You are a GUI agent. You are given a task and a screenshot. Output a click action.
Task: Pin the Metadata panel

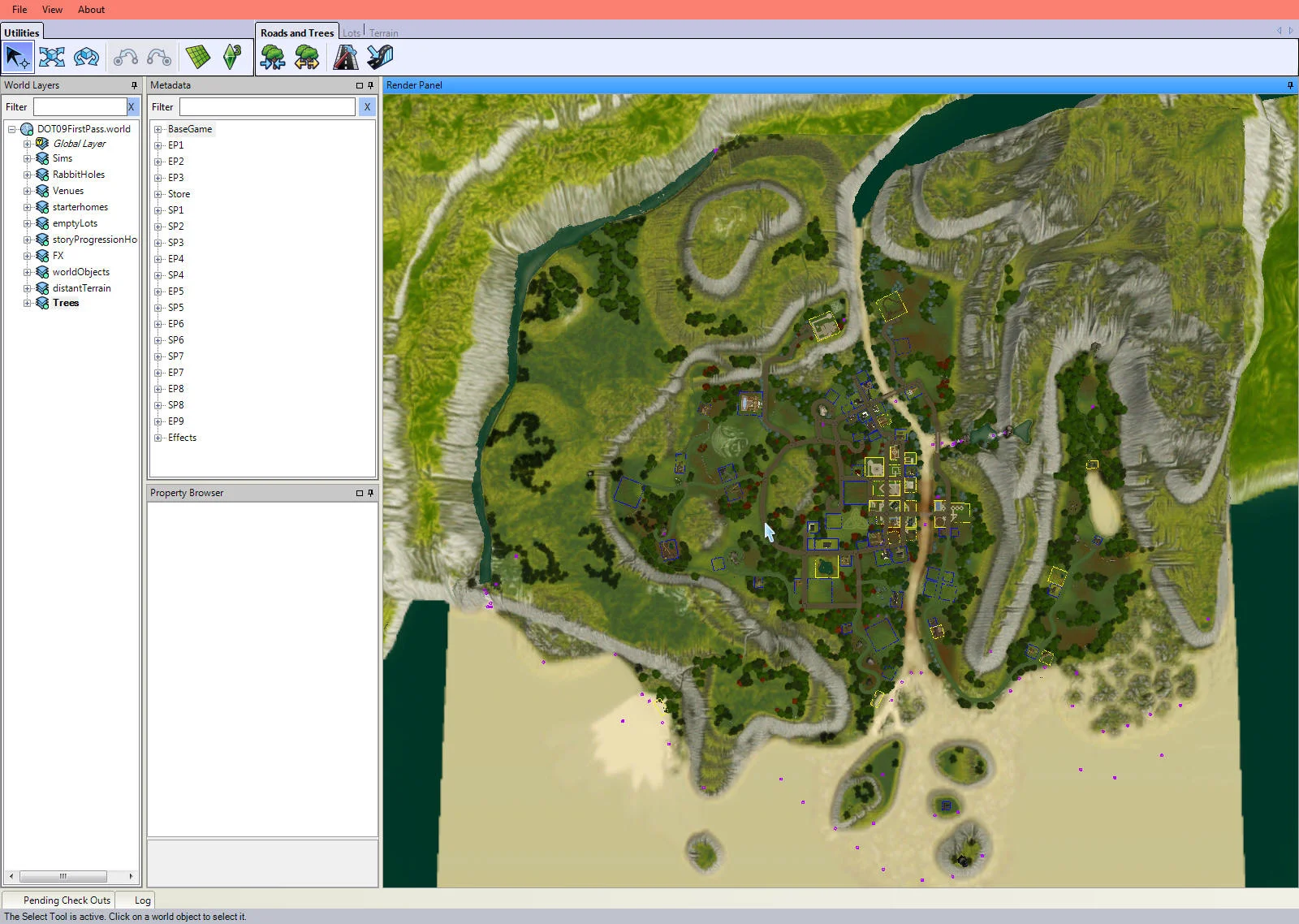[x=370, y=85]
